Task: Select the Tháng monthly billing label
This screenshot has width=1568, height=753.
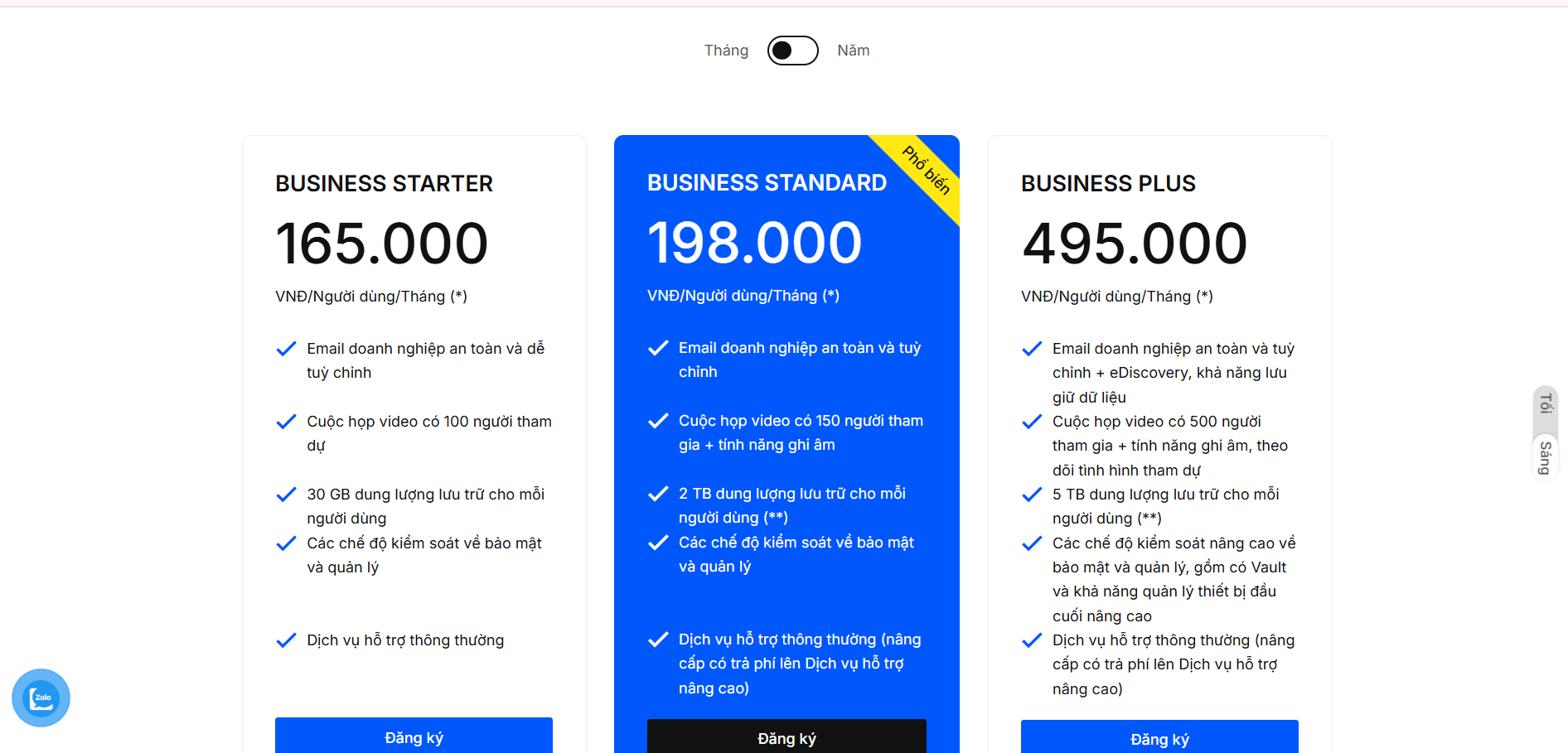Action: click(x=726, y=51)
